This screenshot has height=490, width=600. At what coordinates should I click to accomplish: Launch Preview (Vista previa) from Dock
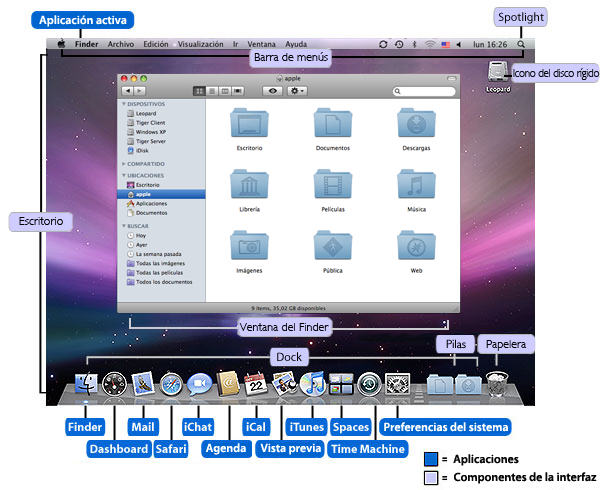(x=284, y=383)
